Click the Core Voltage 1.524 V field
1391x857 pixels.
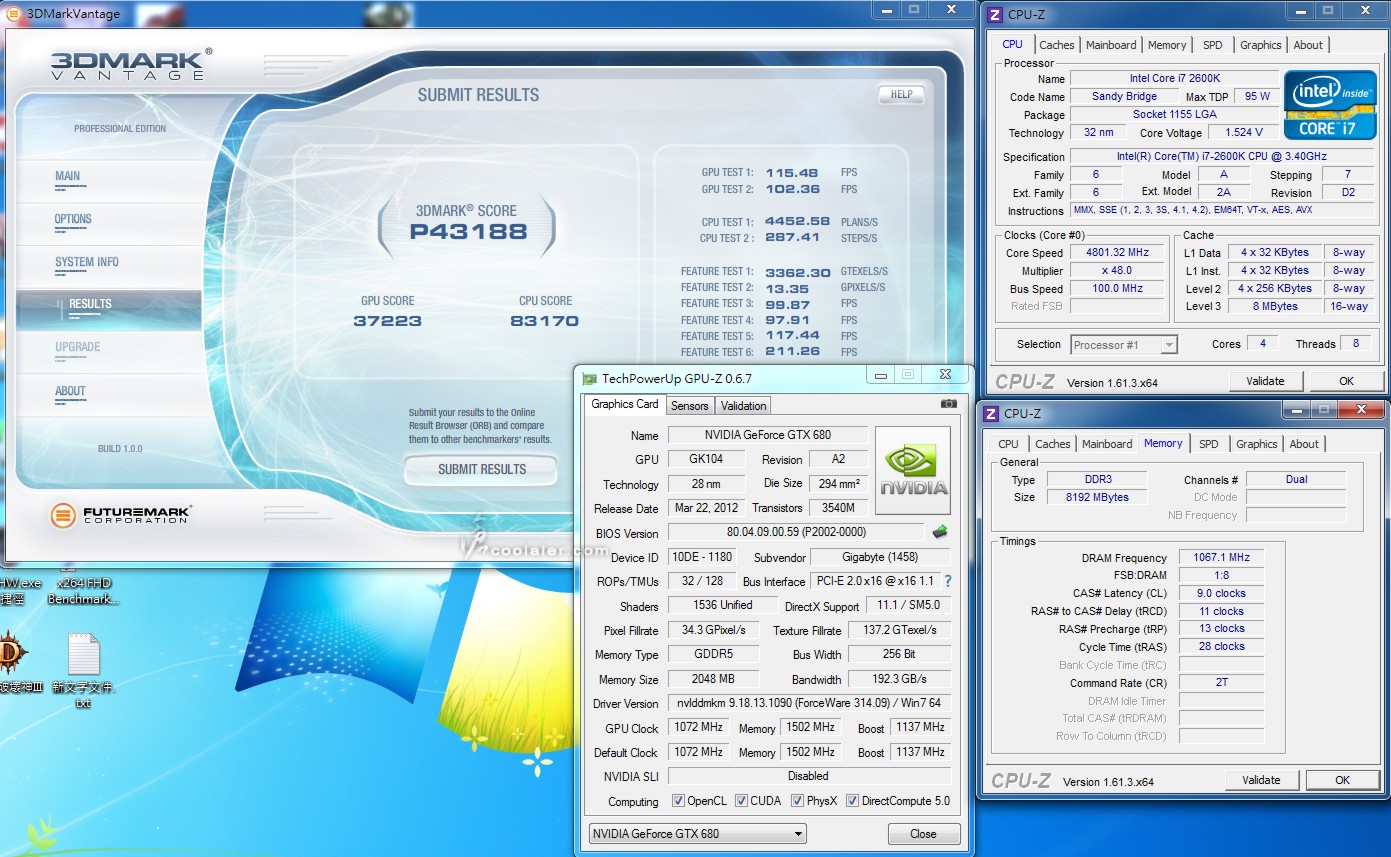(1243, 132)
